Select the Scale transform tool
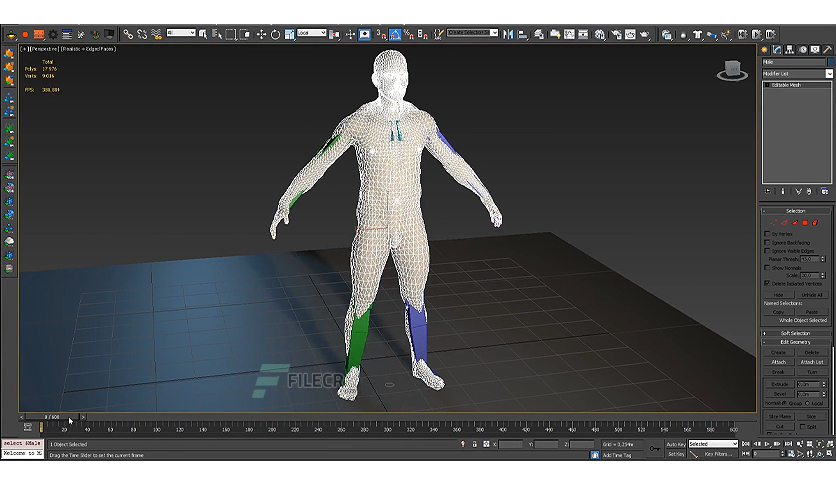 290,35
